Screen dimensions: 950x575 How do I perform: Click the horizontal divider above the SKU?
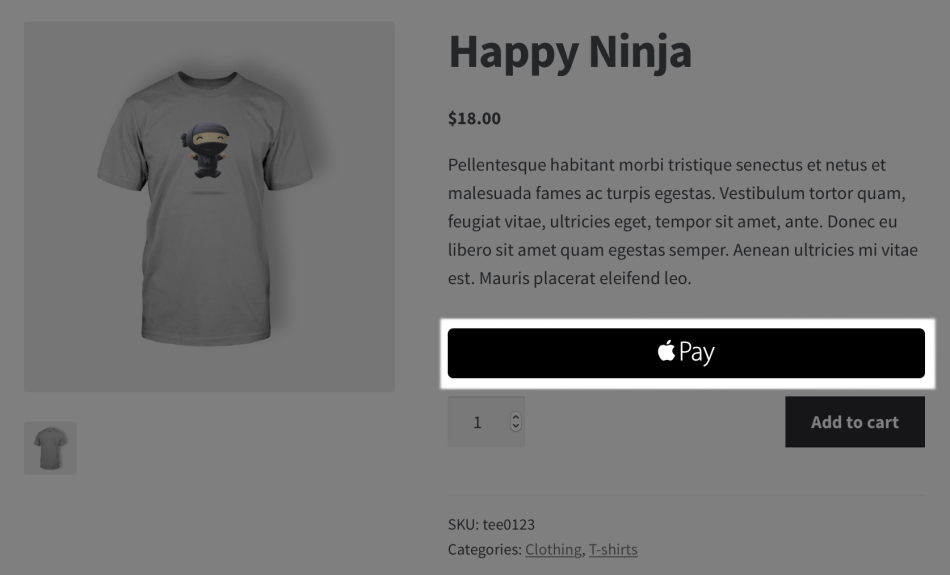(686, 495)
